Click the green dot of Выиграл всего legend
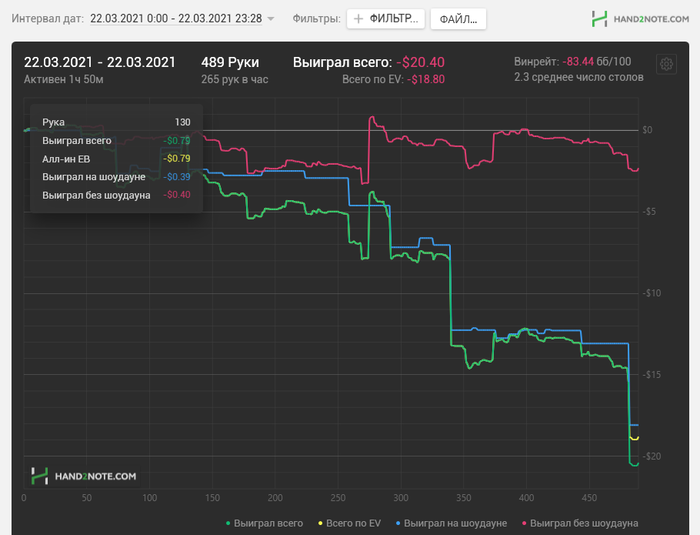 coord(228,523)
